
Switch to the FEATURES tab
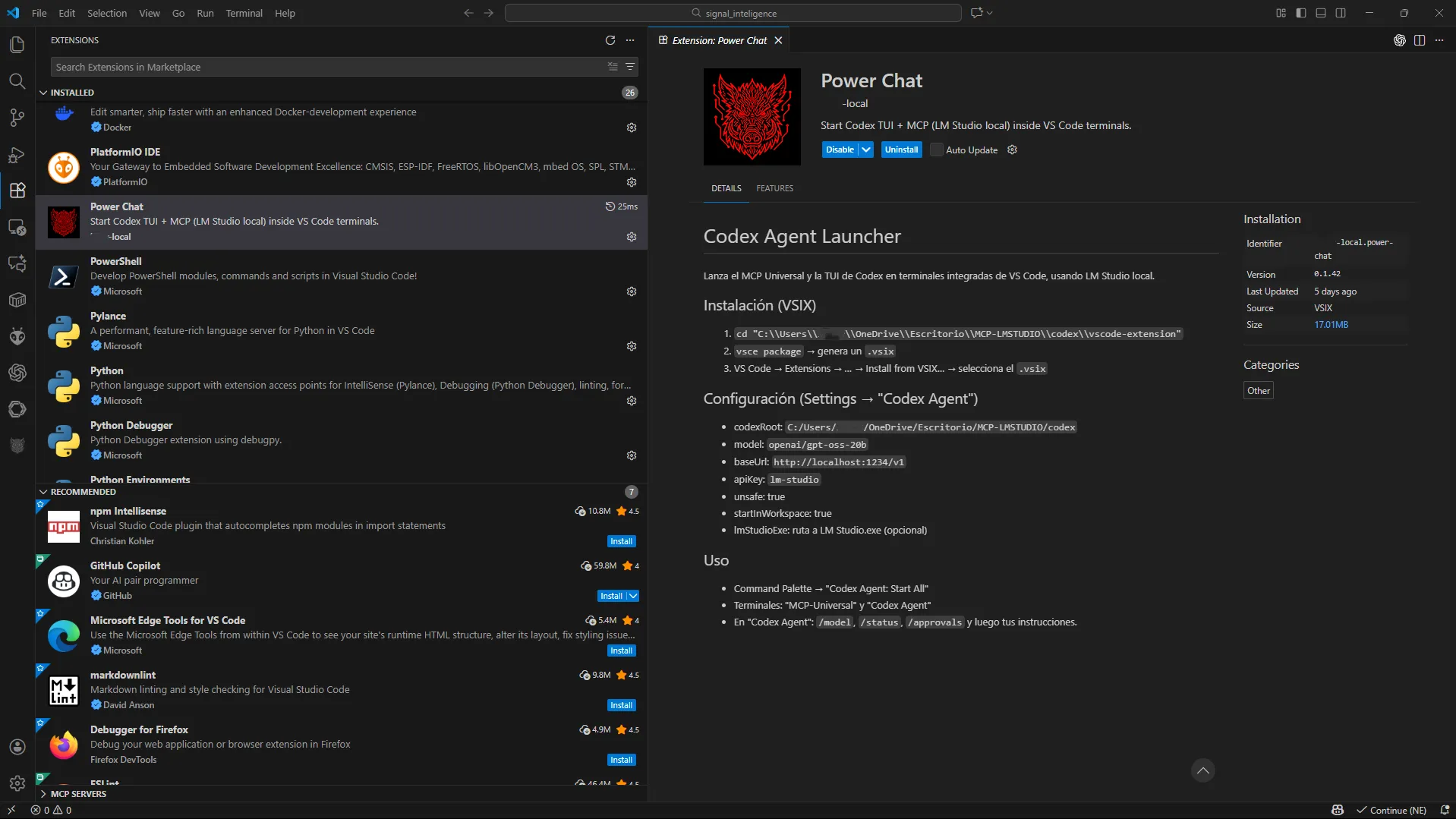(x=774, y=188)
